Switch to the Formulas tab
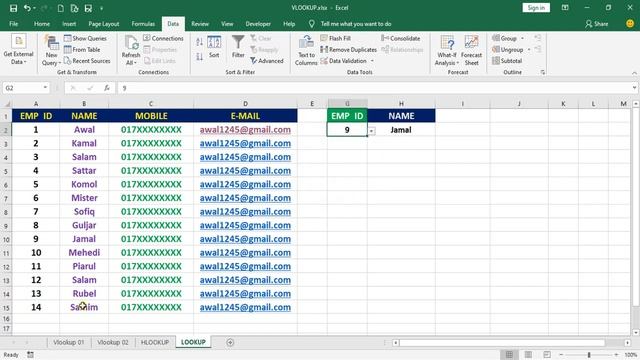The height and width of the screenshot is (360, 640). click(143, 24)
